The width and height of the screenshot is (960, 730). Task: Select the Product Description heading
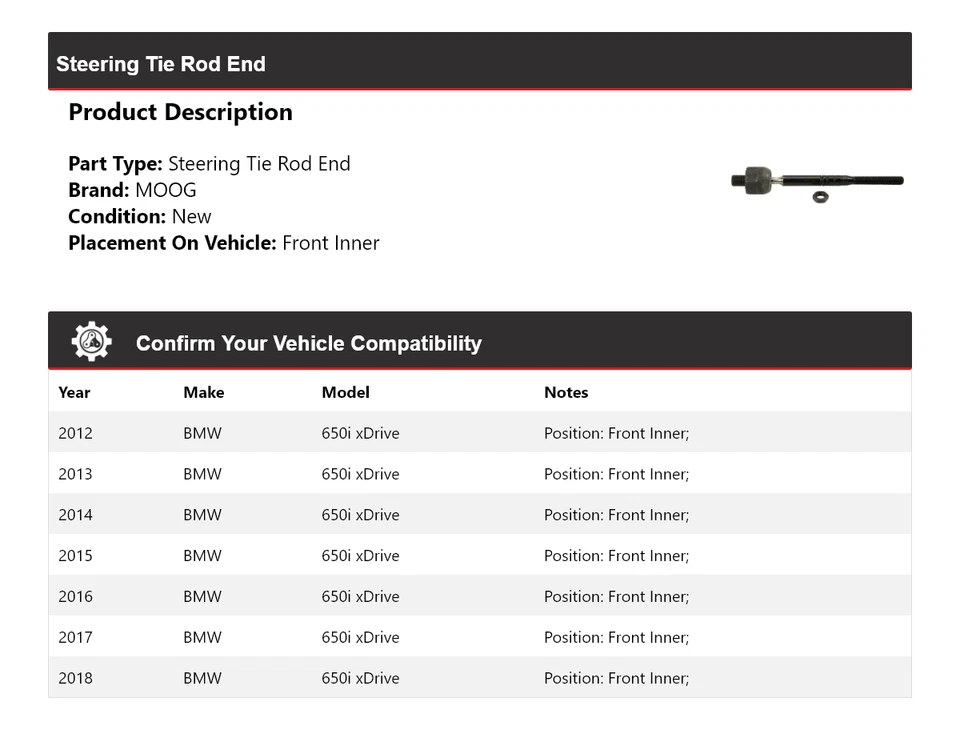pos(180,112)
